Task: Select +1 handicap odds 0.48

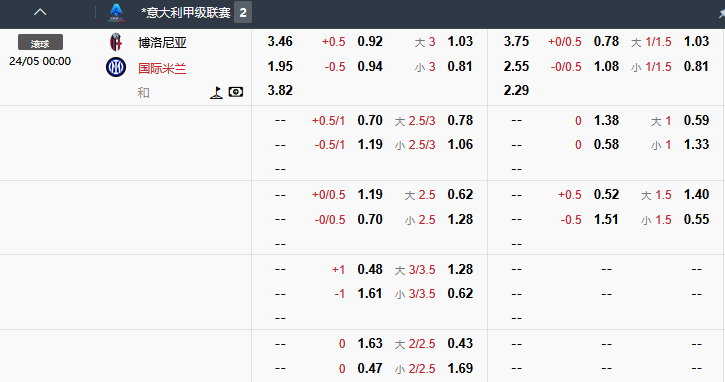Action: [370, 269]
